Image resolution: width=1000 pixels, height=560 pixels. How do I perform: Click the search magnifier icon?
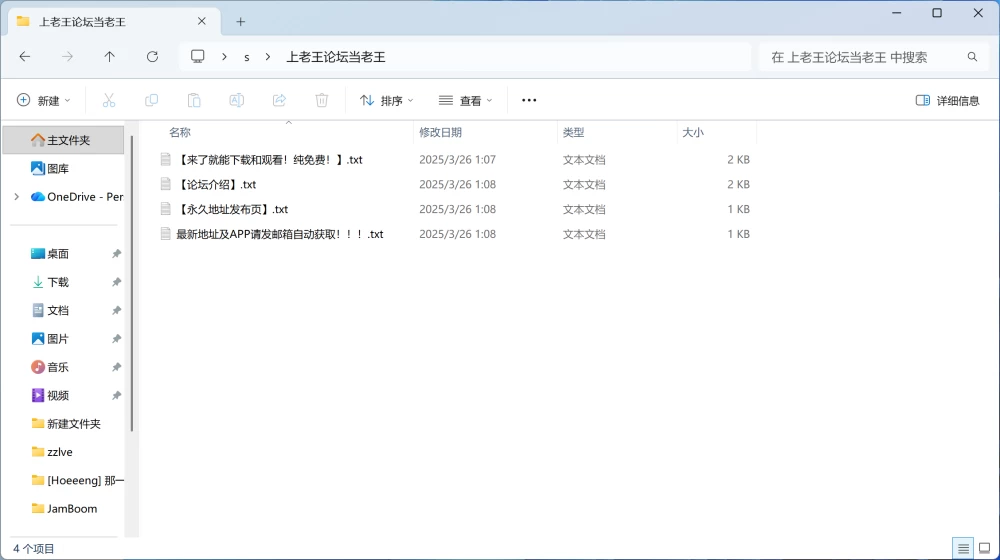coord(972,57)
